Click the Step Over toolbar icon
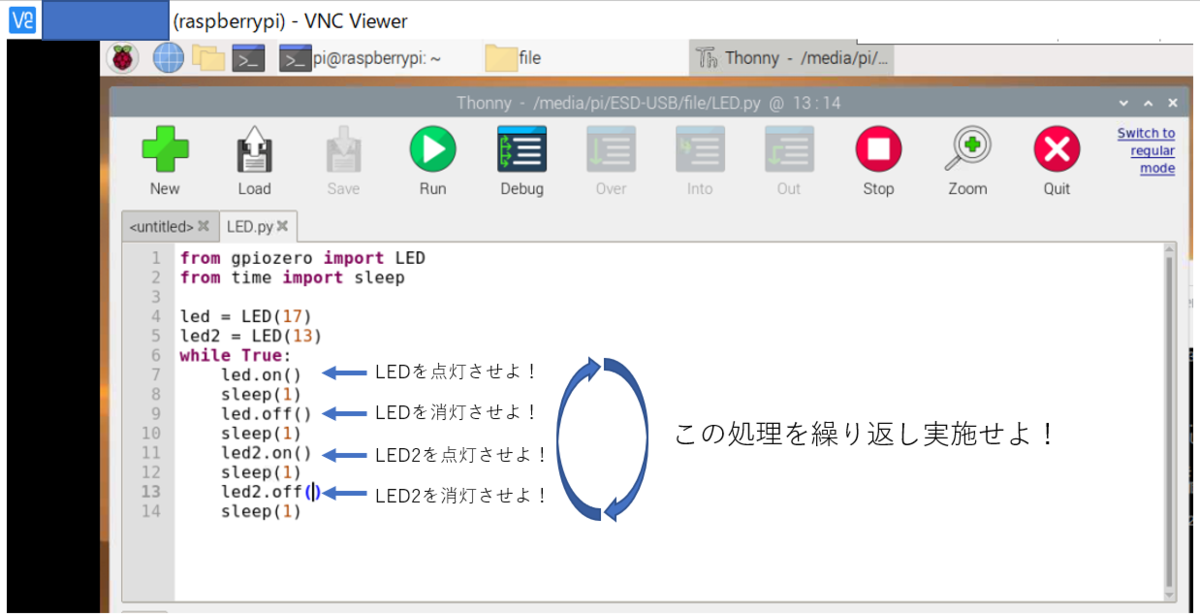1200x615 pixels. tap(611, 151)
